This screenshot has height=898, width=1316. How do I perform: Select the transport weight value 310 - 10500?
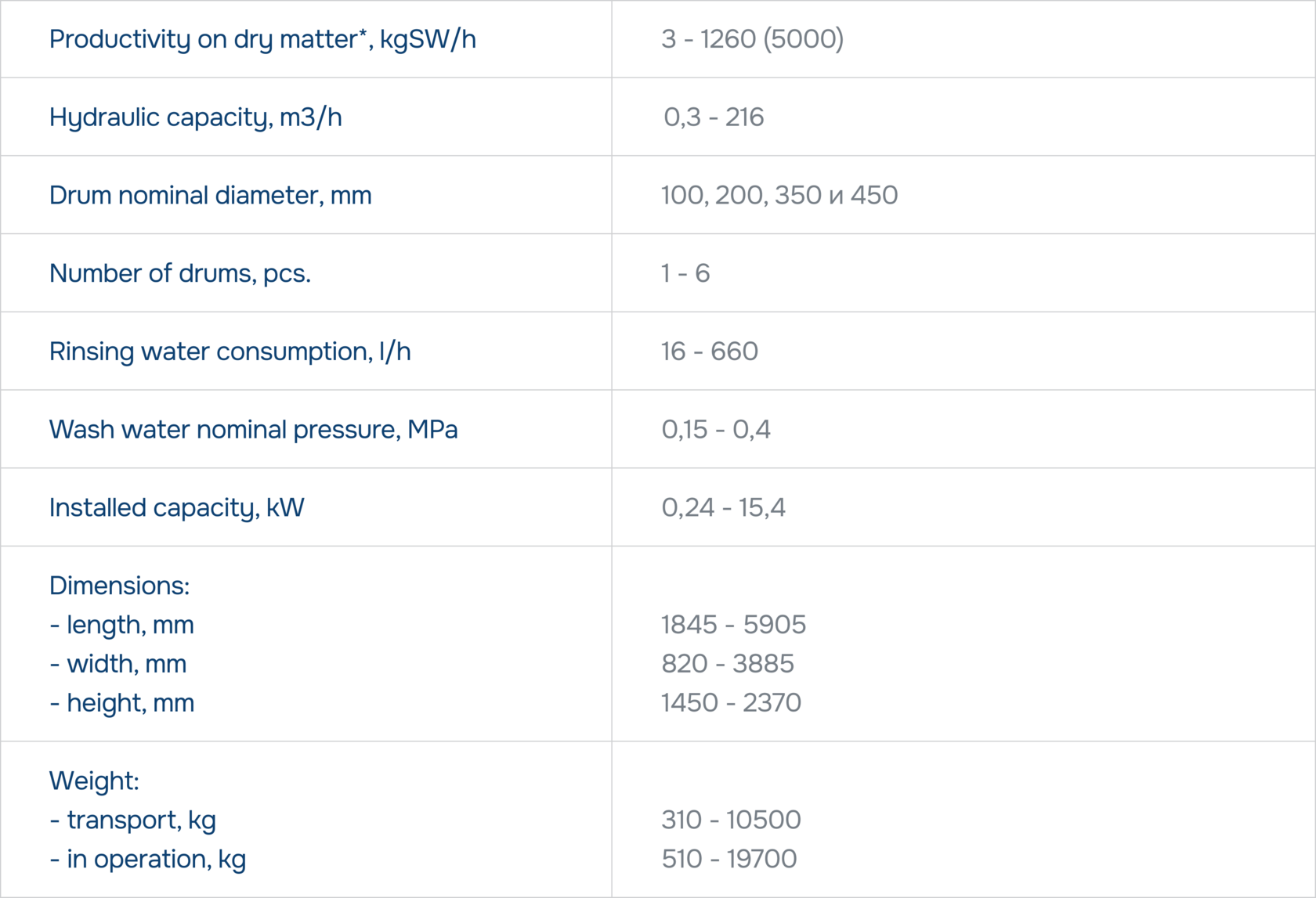point(731,820)
